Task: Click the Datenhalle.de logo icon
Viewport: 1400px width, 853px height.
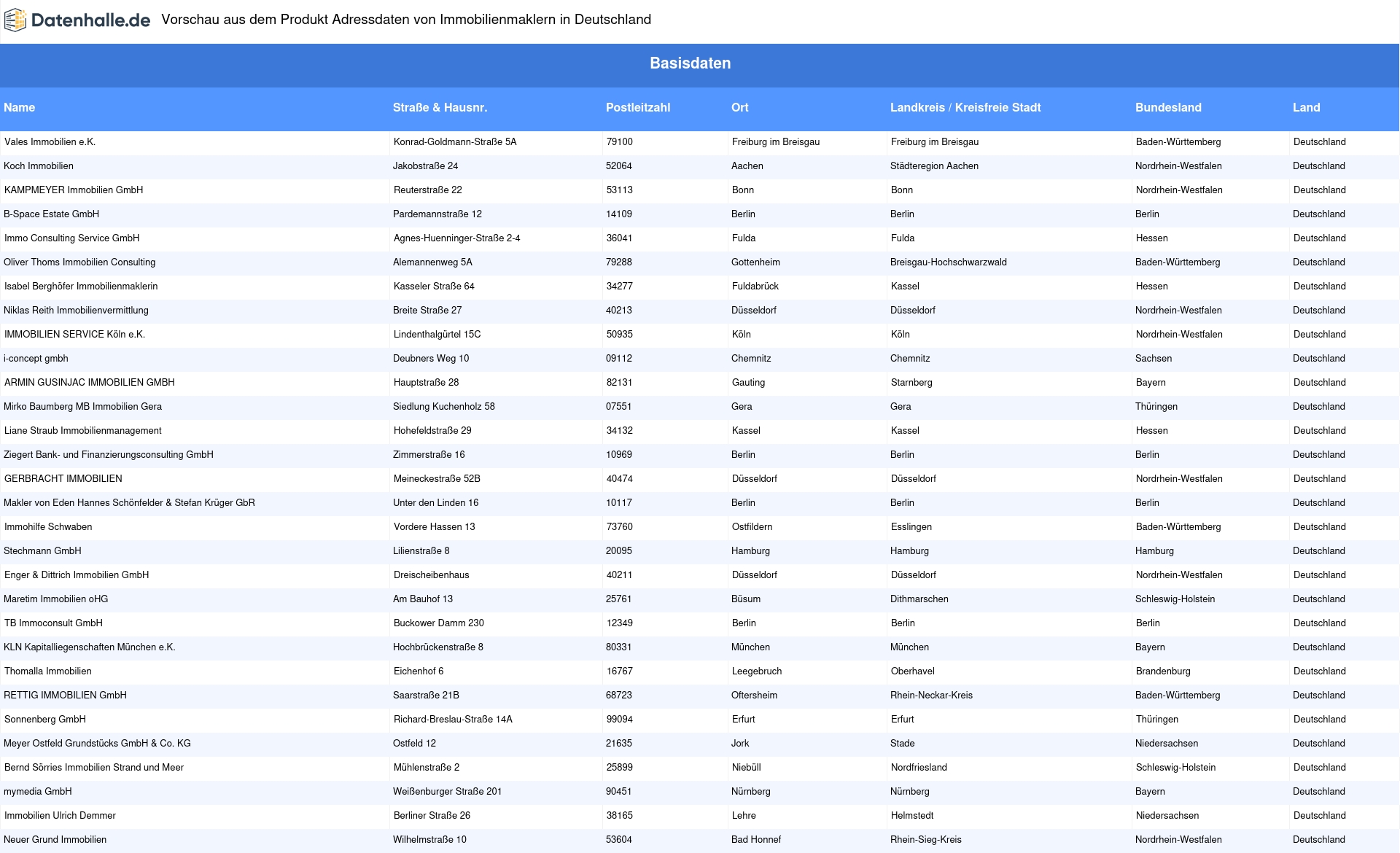Action: [x=15, y=20]
